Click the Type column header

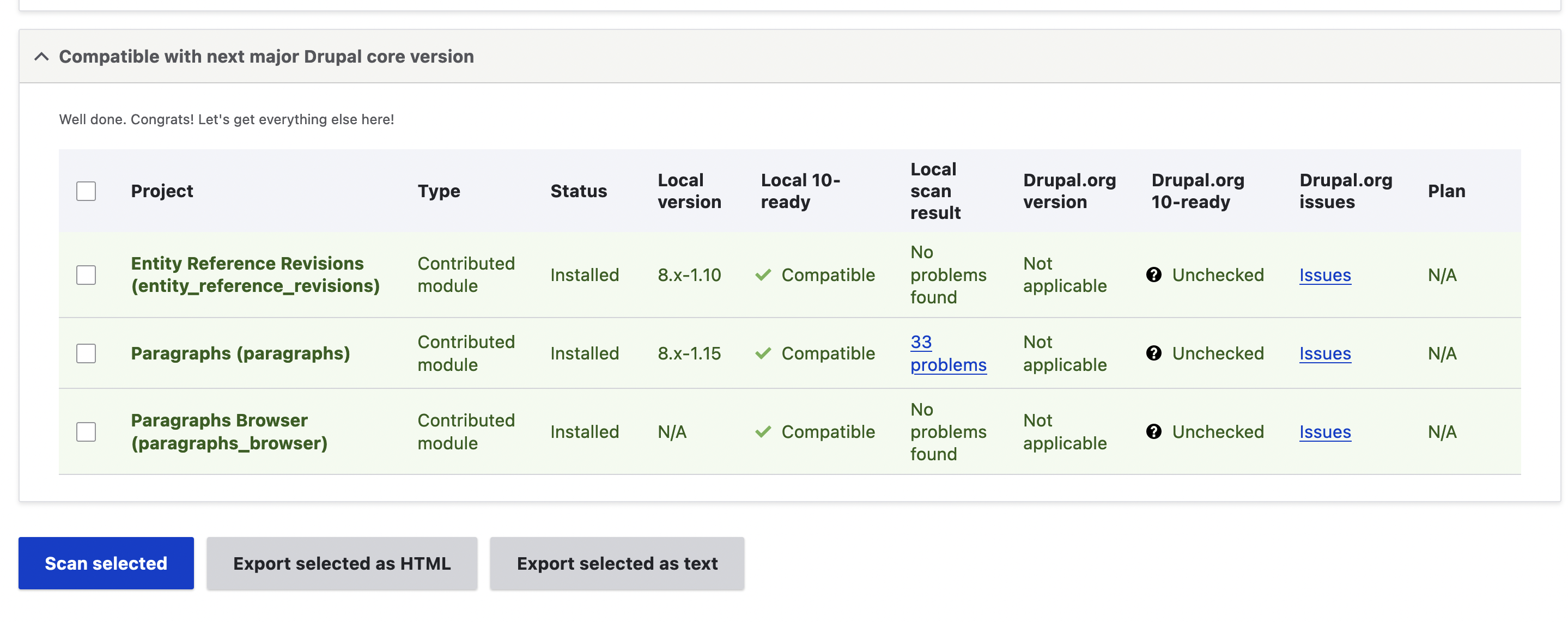(x=438, y=191)
